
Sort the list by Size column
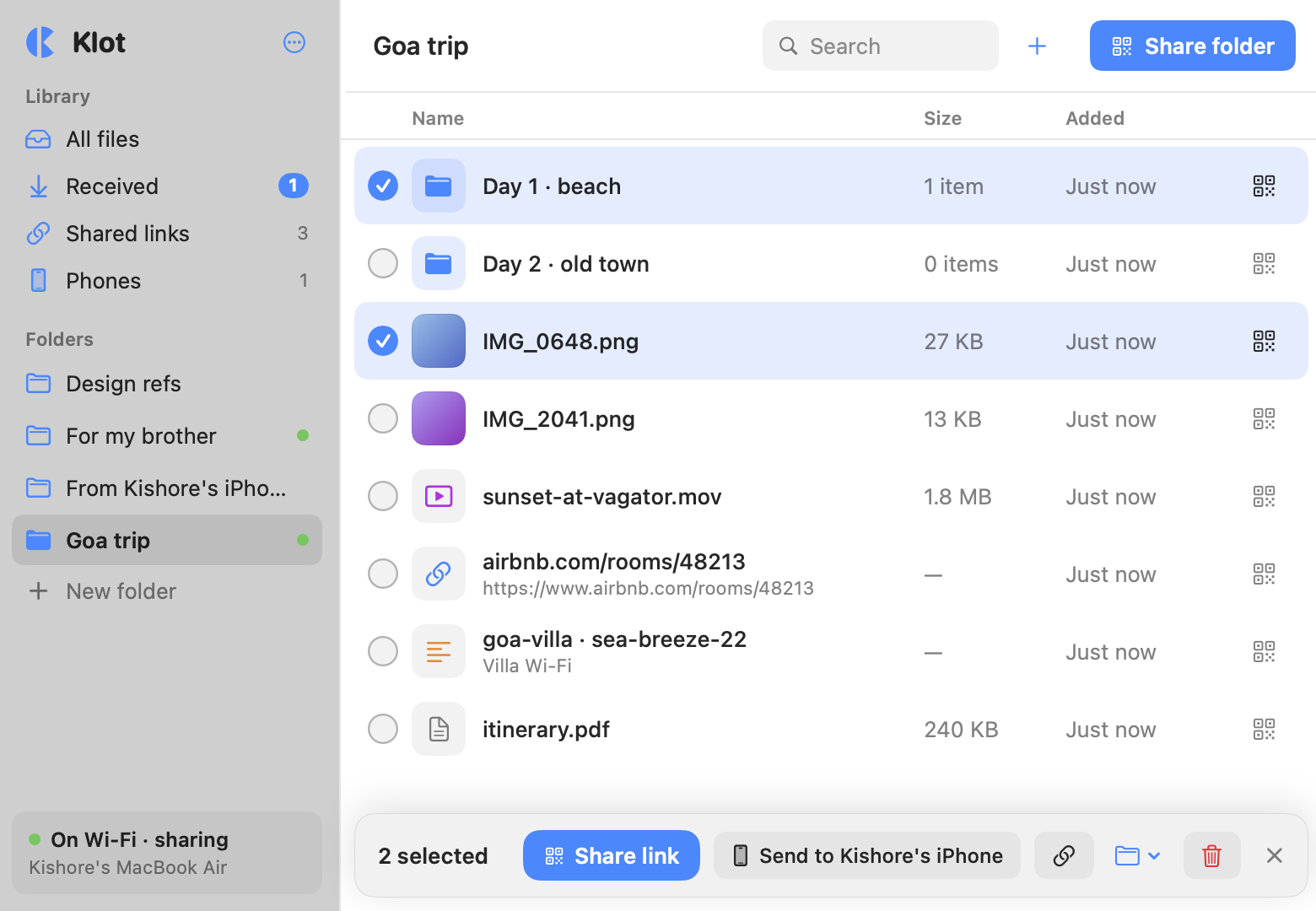click(942, 118)
